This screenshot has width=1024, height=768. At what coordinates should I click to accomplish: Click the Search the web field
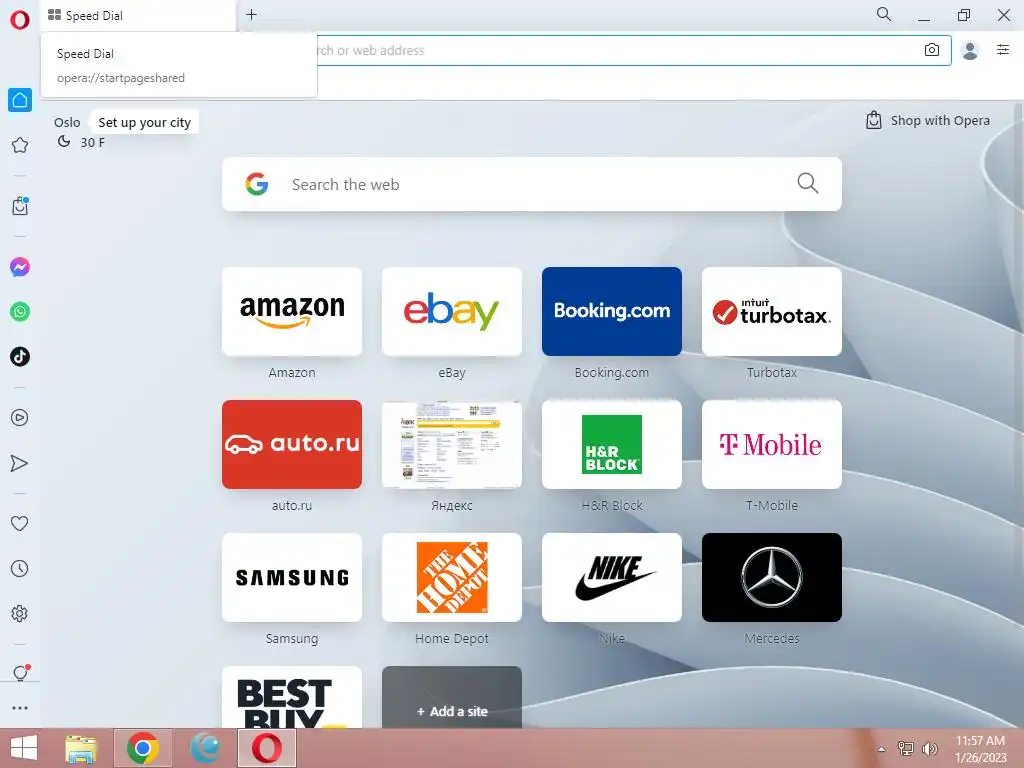532,184
